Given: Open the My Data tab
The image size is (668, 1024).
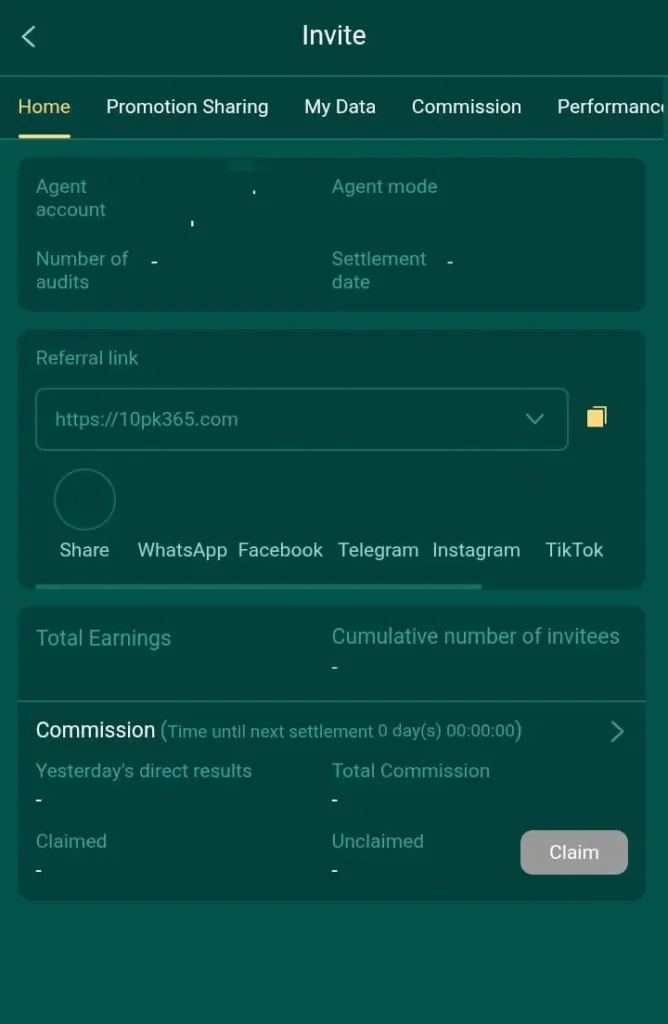Looking at the screenshot, I should (340, 107).
